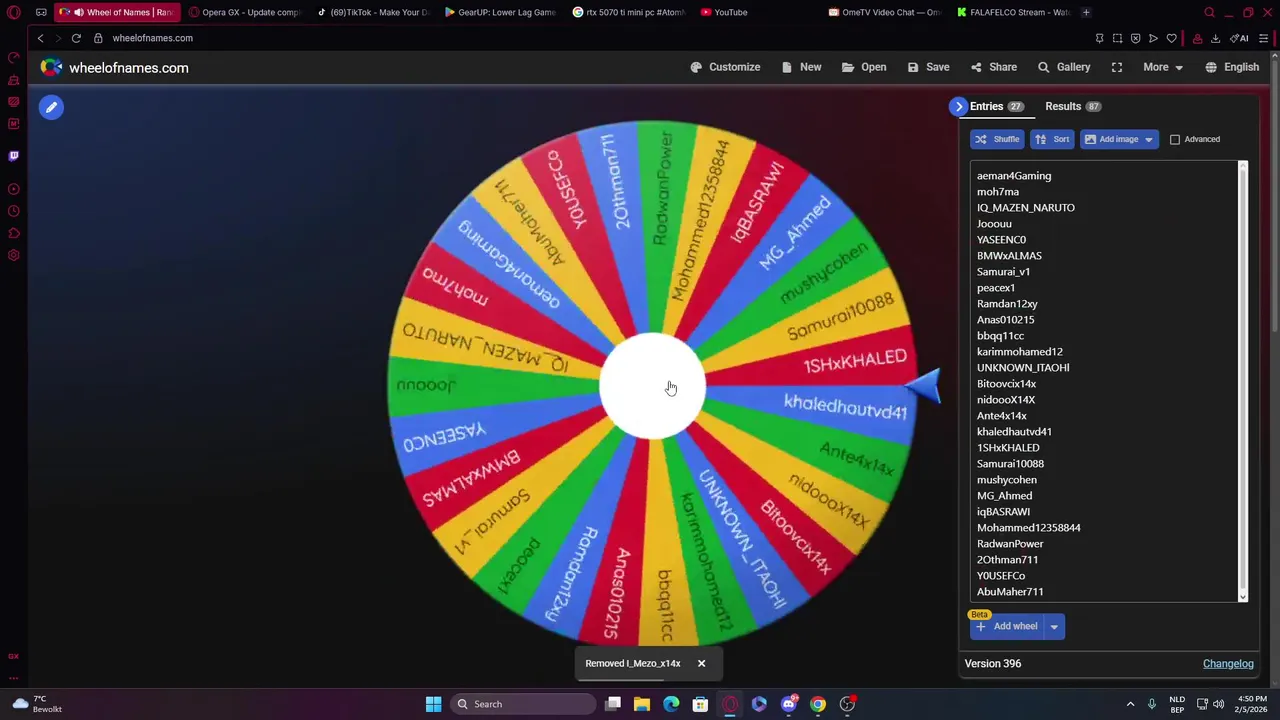
Task: Open Discord from the taskbar
Action: [789, 704]
